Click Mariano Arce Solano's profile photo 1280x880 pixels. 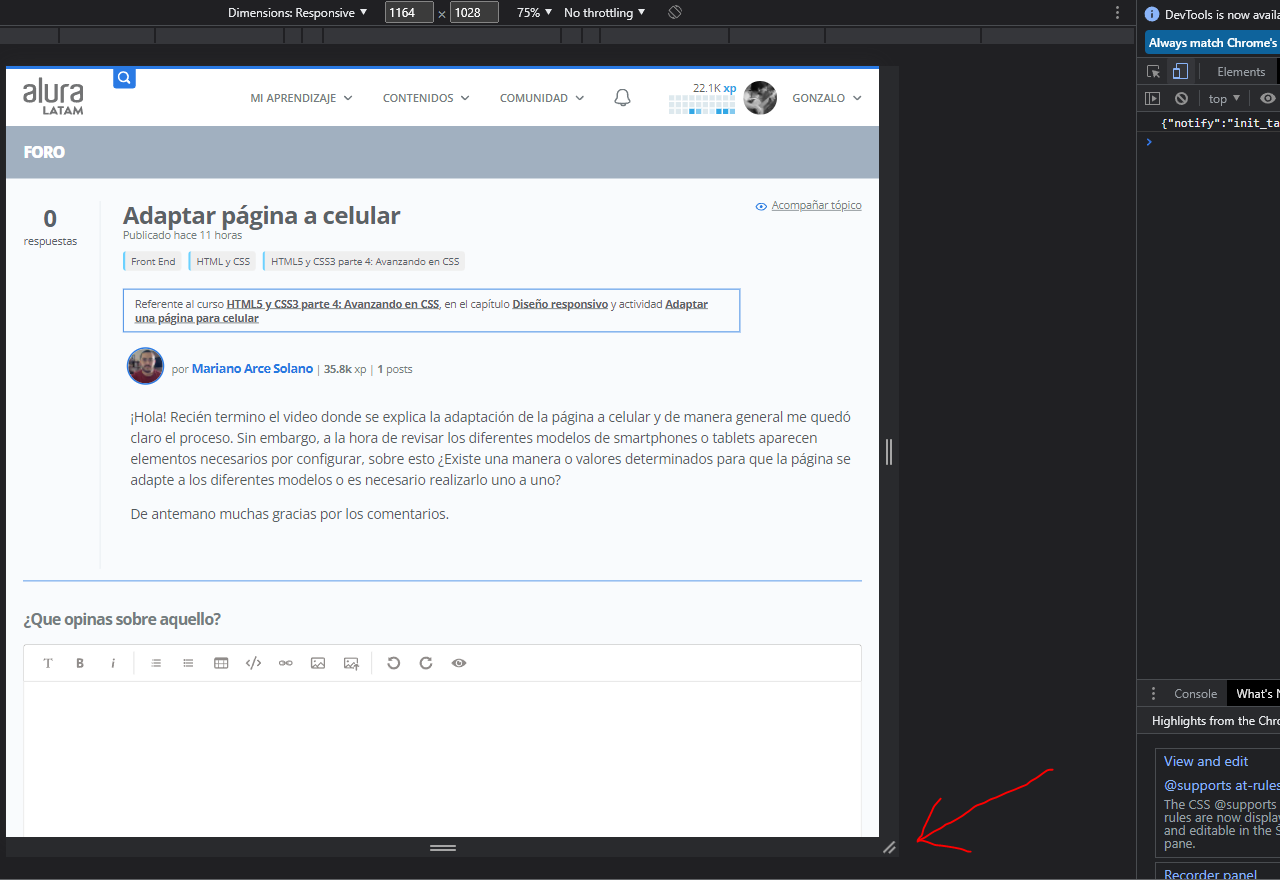pos(145,366)
